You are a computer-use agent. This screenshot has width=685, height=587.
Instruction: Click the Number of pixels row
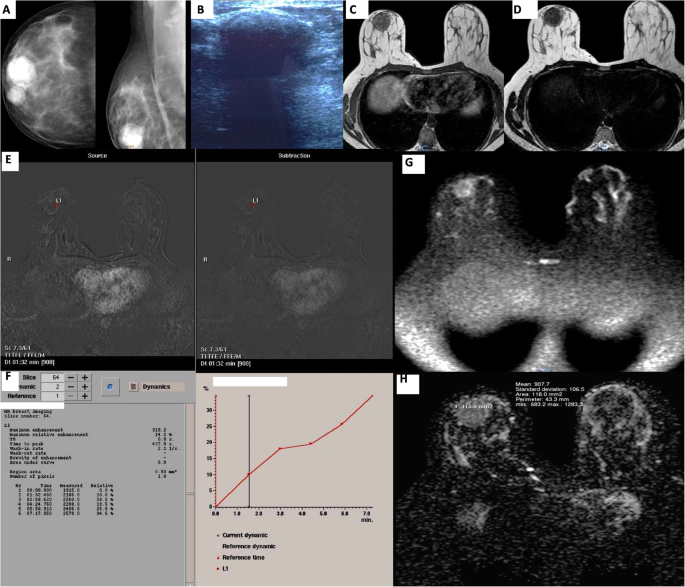88,477
